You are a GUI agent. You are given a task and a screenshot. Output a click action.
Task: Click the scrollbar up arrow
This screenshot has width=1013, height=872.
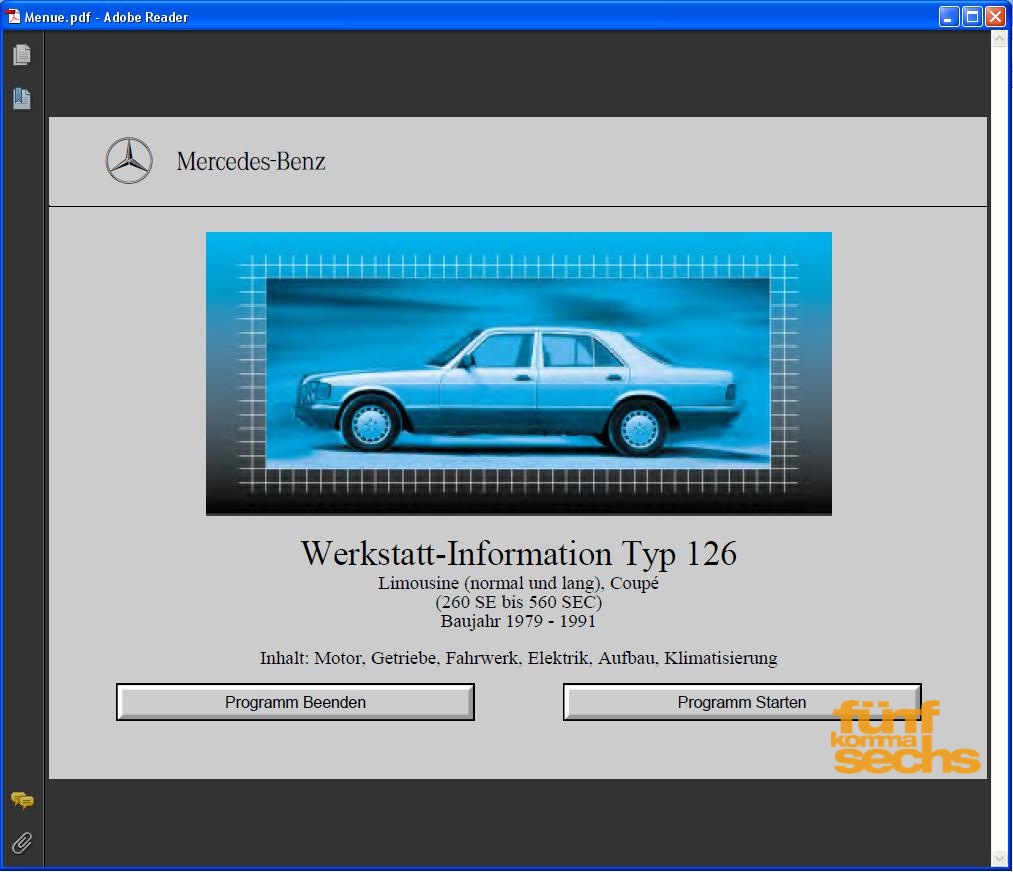pyautogui.click(x=999, y=39)
